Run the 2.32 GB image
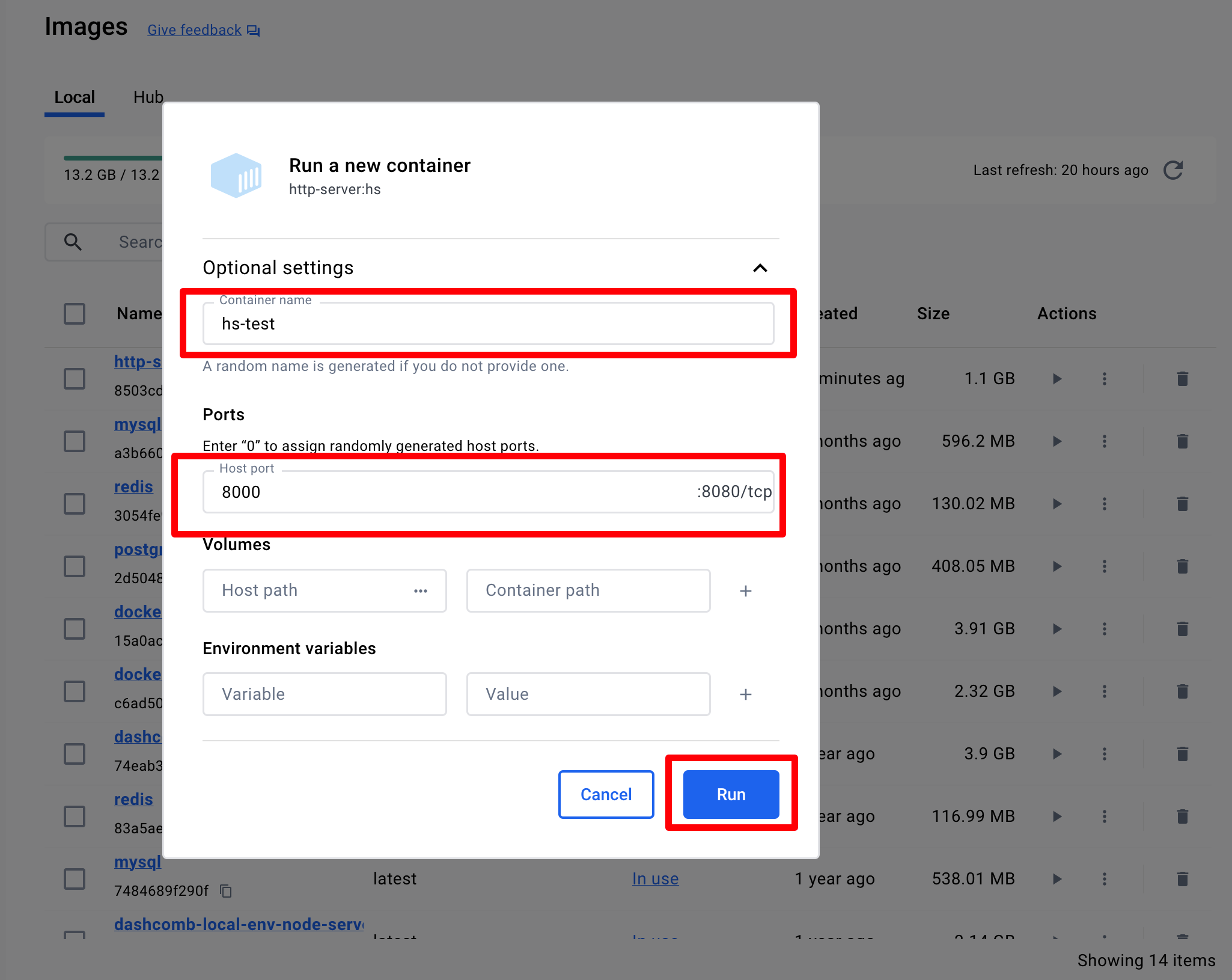The height and width of the screenshot is (980, 1232). [x=1057, y=691]
